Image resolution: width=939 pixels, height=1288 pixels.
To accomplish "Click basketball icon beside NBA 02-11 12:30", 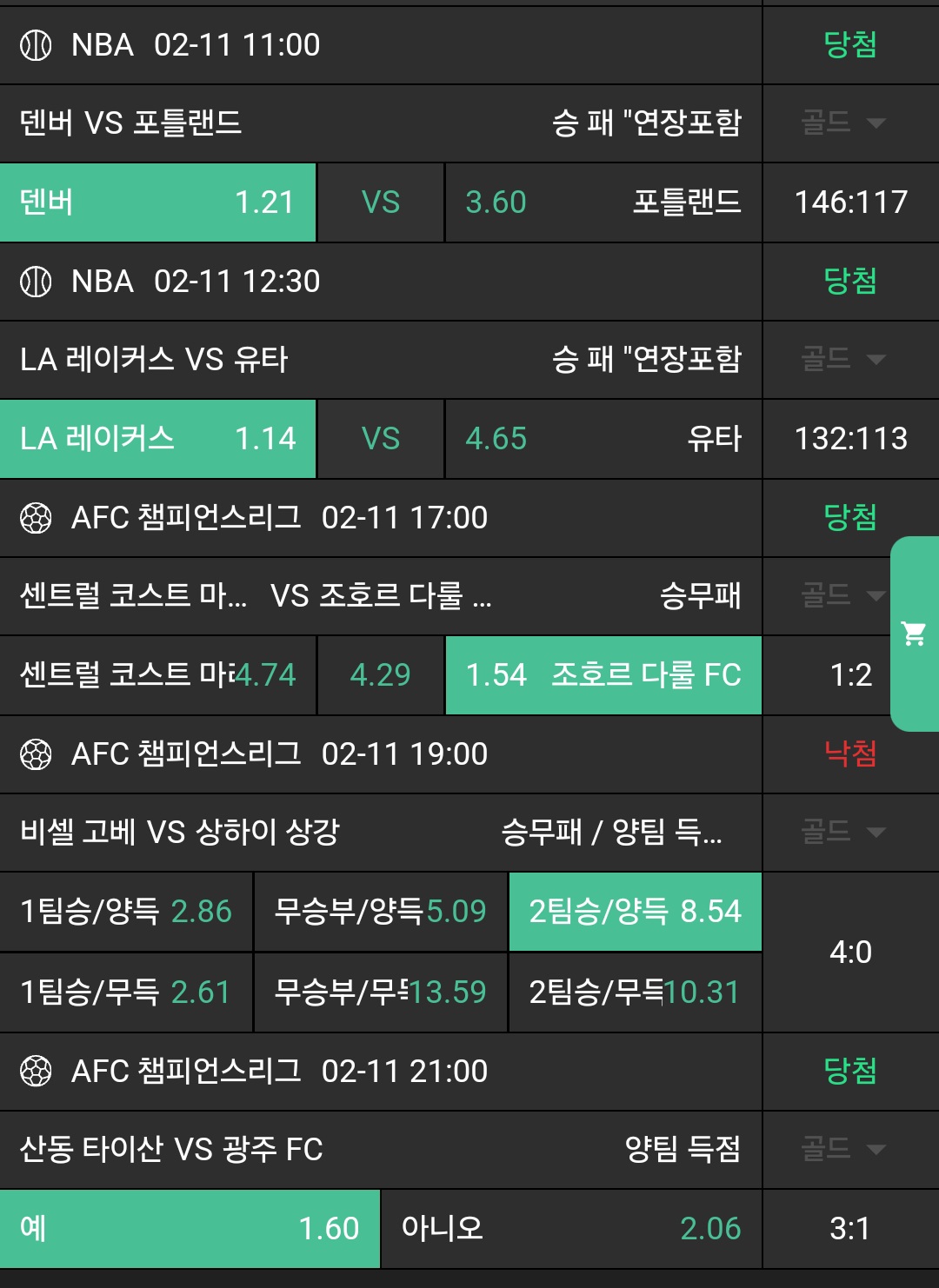I will tap(36, 282).
